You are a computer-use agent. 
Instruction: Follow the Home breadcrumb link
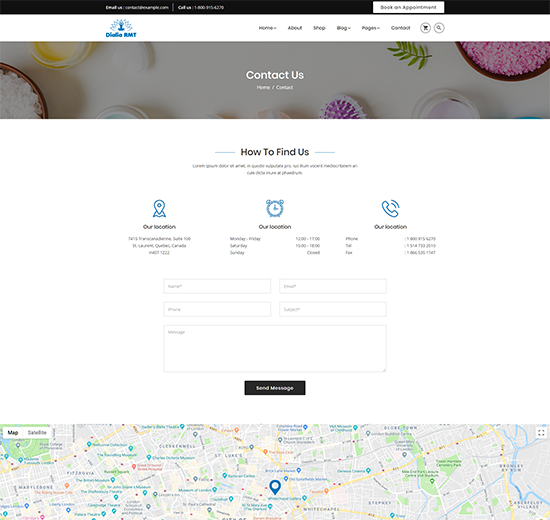pos(263,87)
